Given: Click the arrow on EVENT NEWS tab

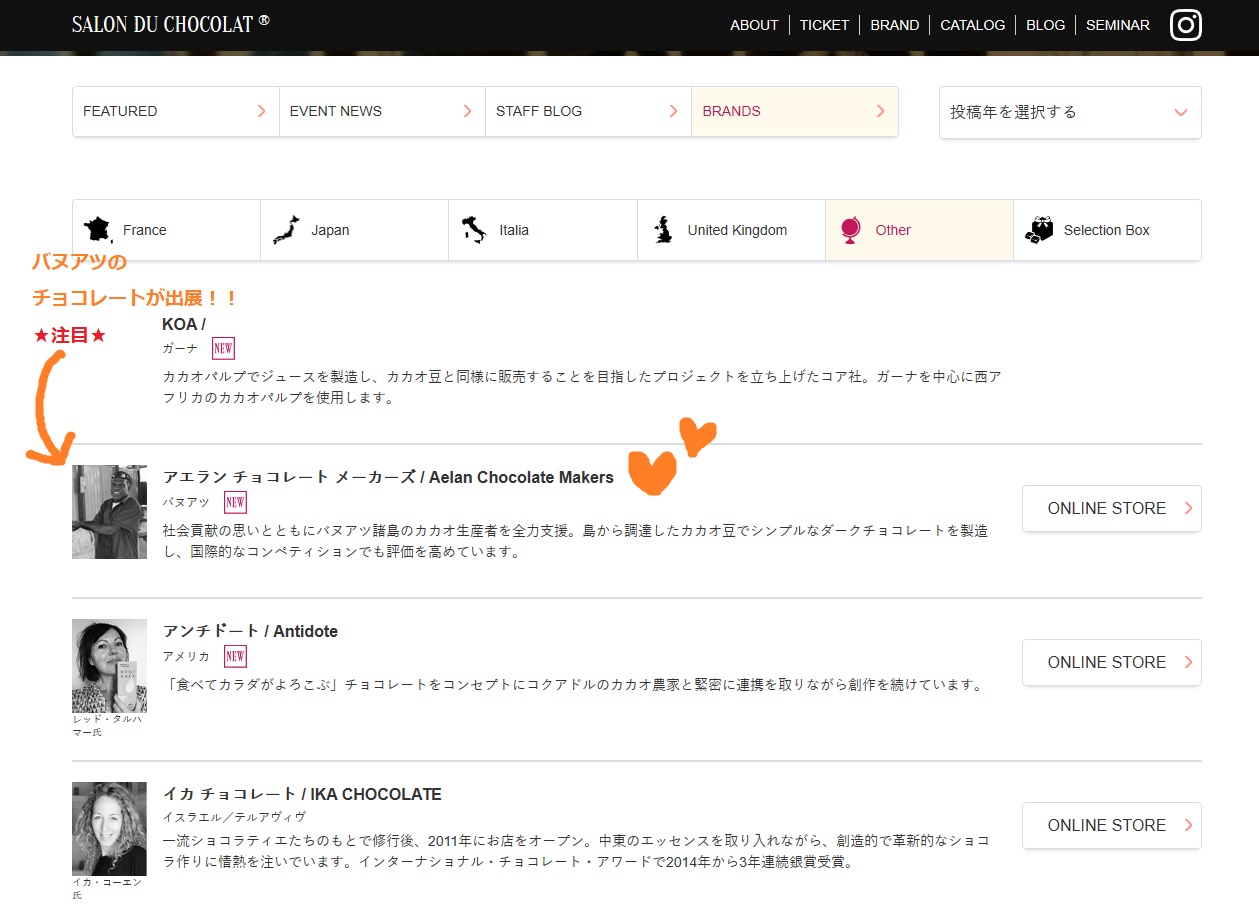Looking at the screenshot, I should pyautogui.click(x=467, y=111).
